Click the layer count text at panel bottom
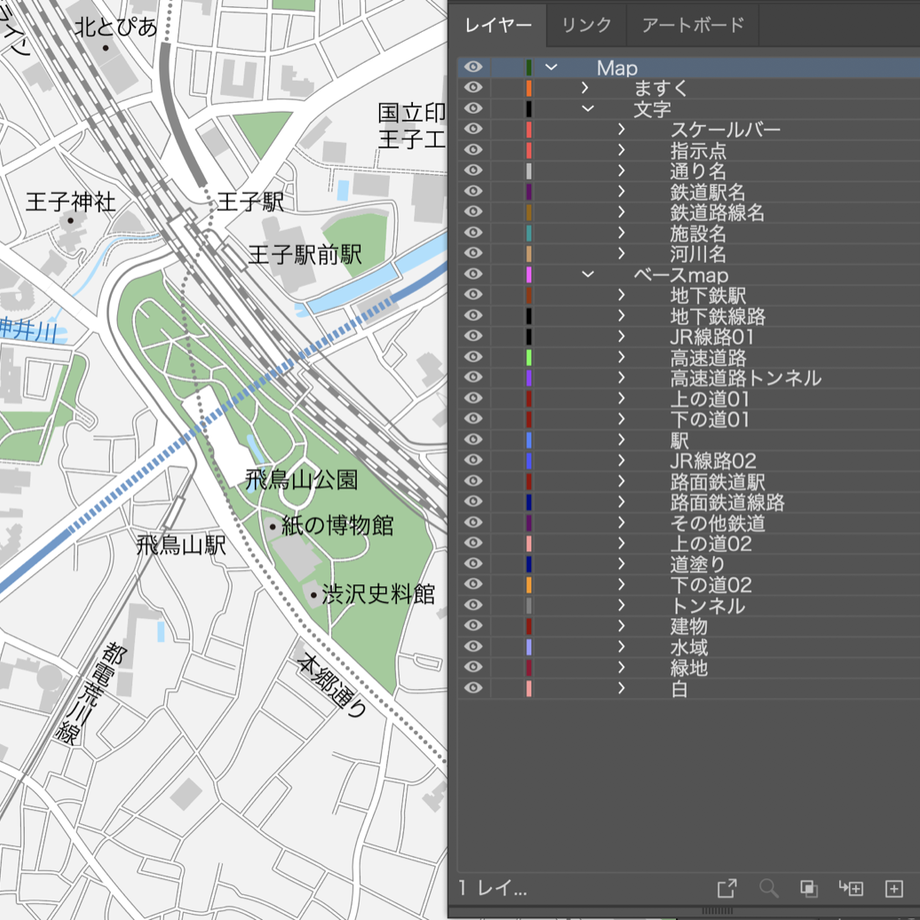 coord(492,888)
